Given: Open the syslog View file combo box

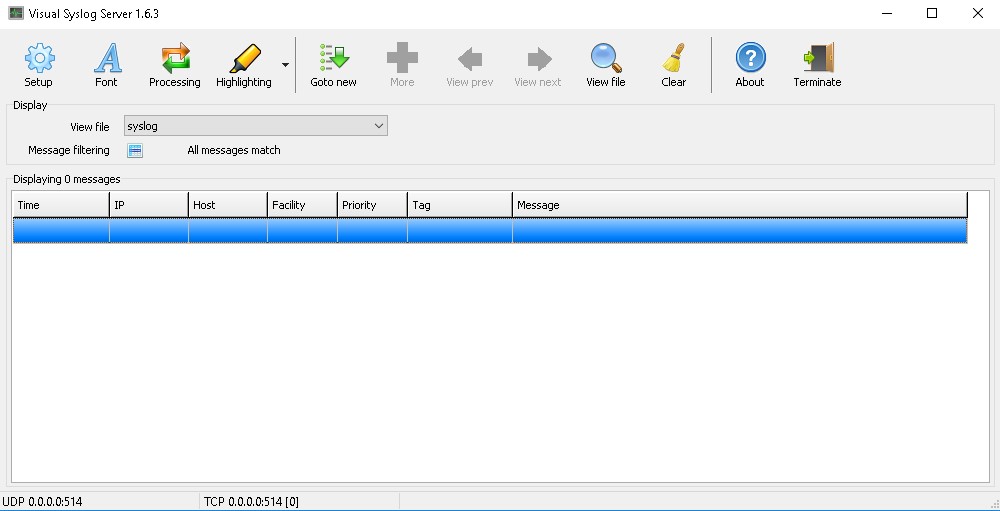Looking at the screenshot, I should click(256, 126).
